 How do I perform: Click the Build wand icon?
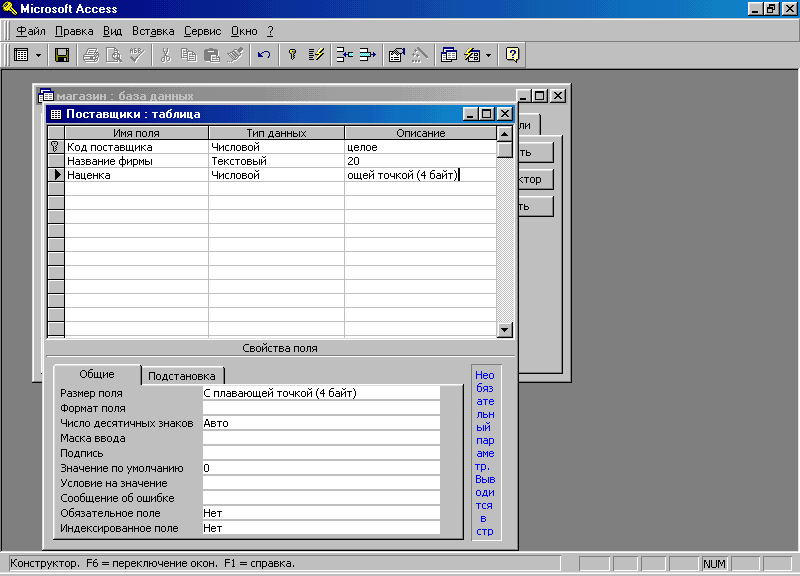[x=419, y=55]
